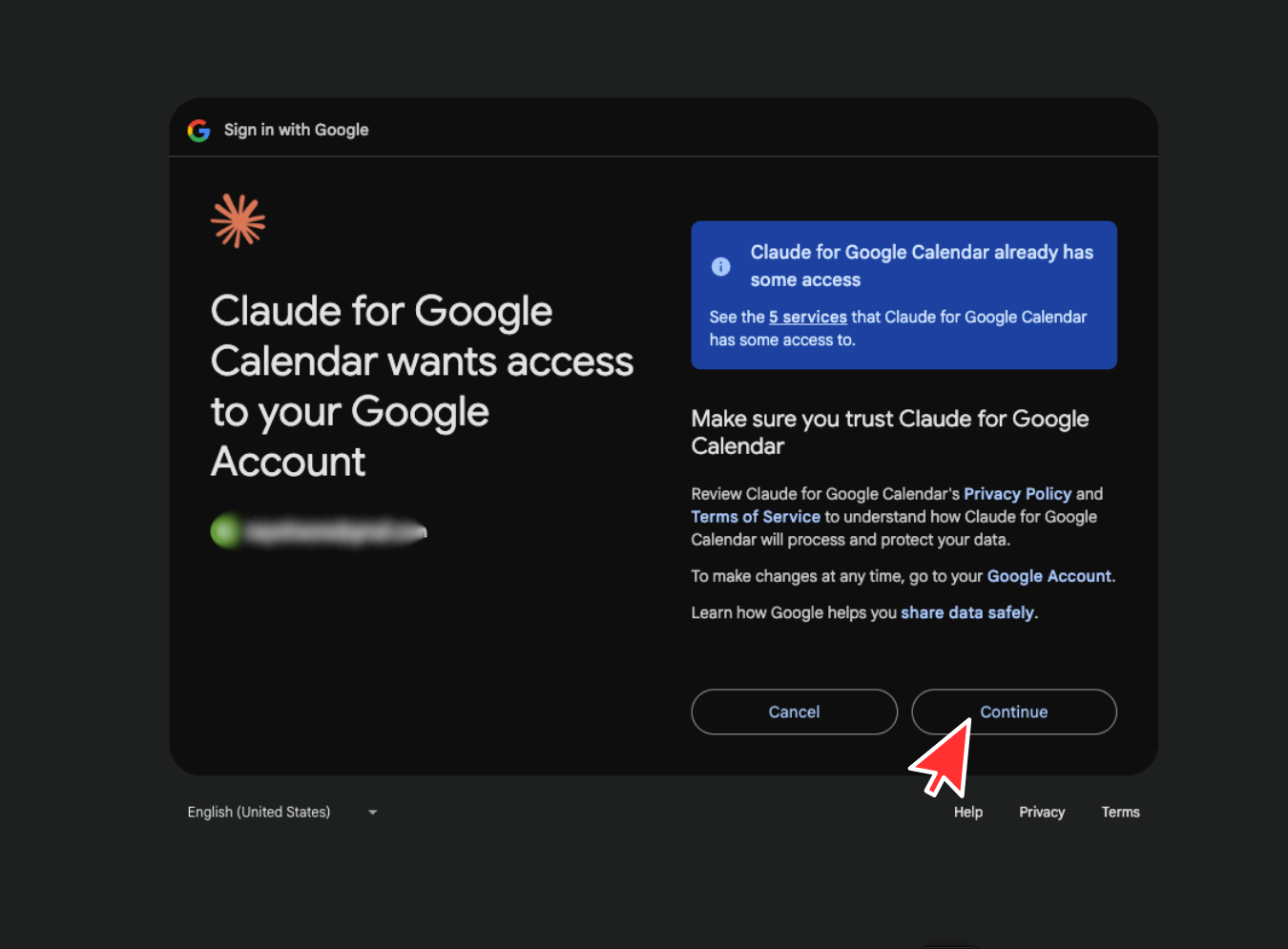This screenshot has width=1288, height=949.
Task: Click the Claude starburst app logo
Action: coord(238,221)
